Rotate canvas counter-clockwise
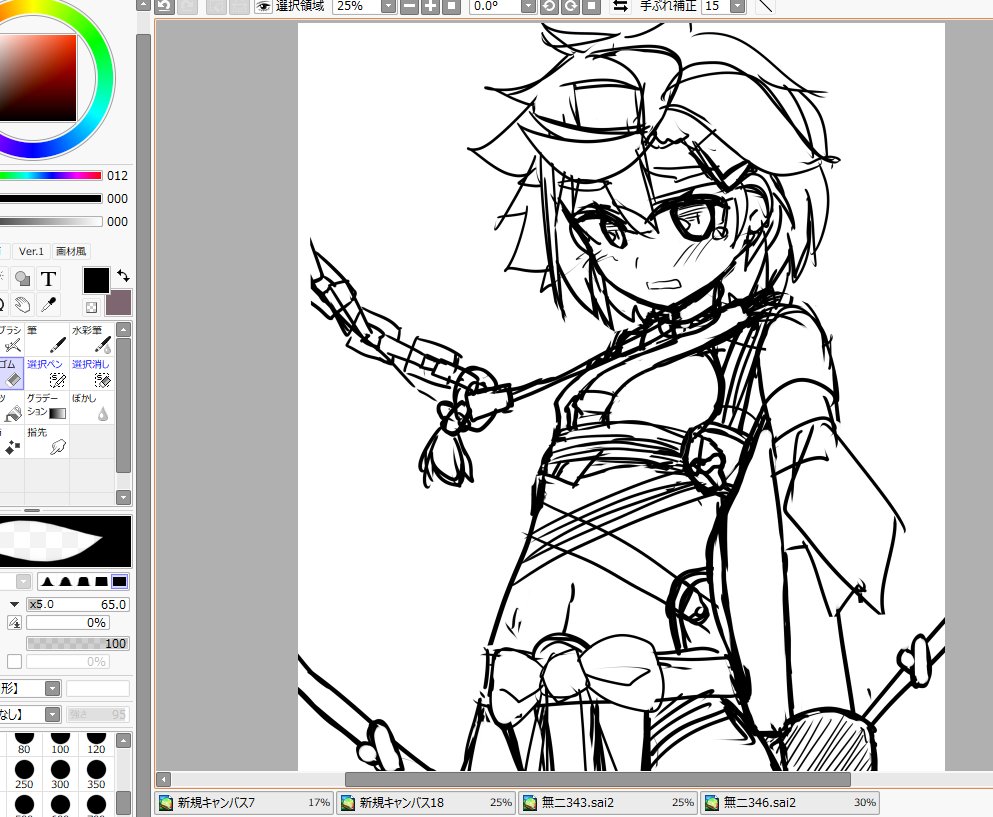This screenshot has height=817, width=993. point(549,6)
